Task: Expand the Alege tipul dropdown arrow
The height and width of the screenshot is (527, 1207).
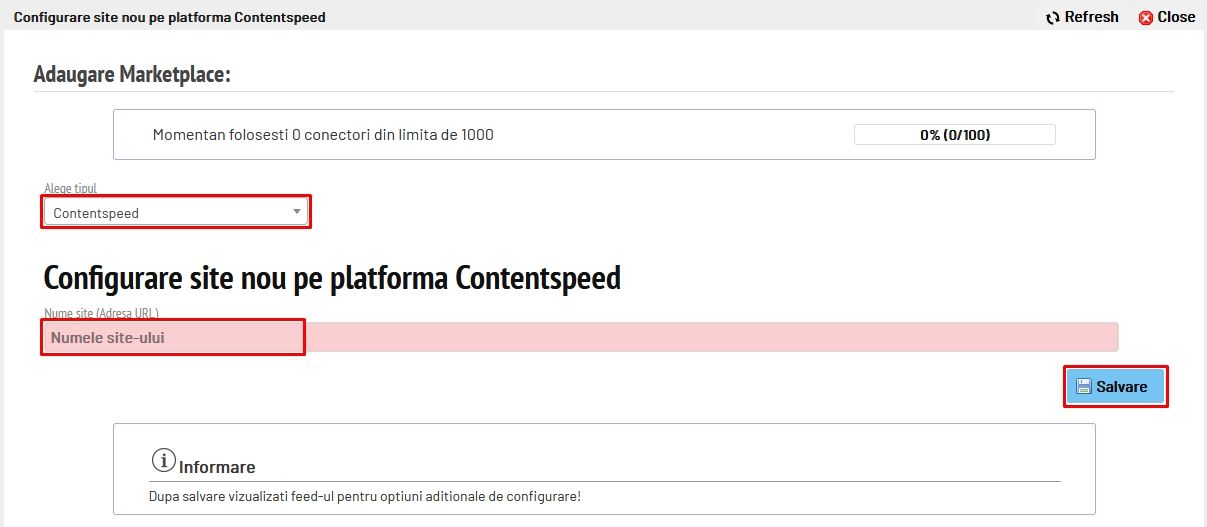Action: pos(296,212)
